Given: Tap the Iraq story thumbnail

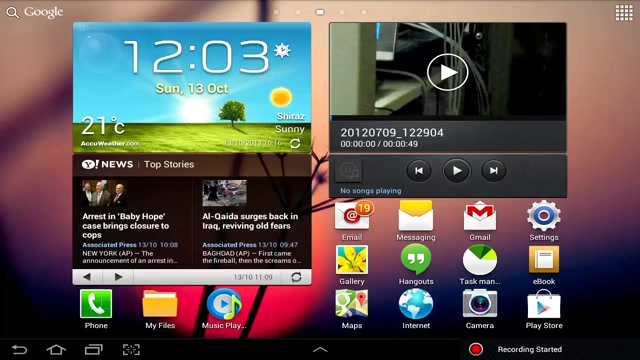Looking at the screenshot, I should coord(224,193).
